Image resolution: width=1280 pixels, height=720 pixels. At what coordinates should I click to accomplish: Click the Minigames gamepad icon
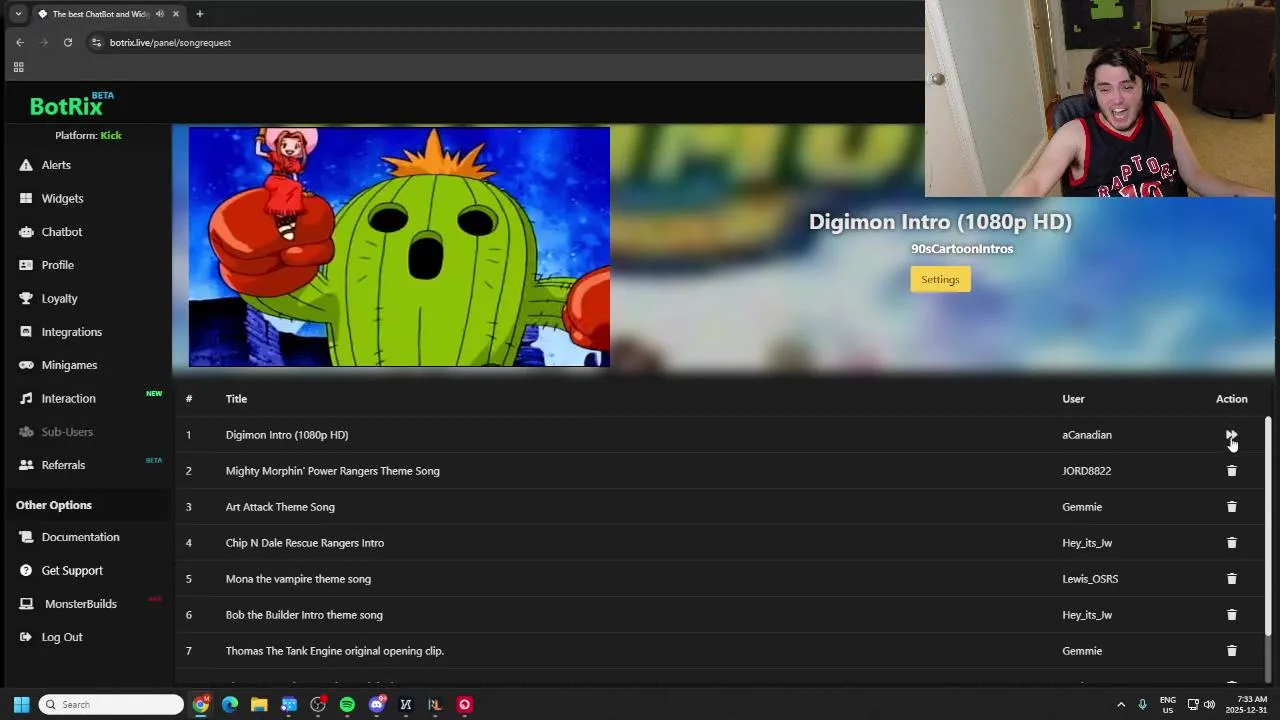point(26,365)
